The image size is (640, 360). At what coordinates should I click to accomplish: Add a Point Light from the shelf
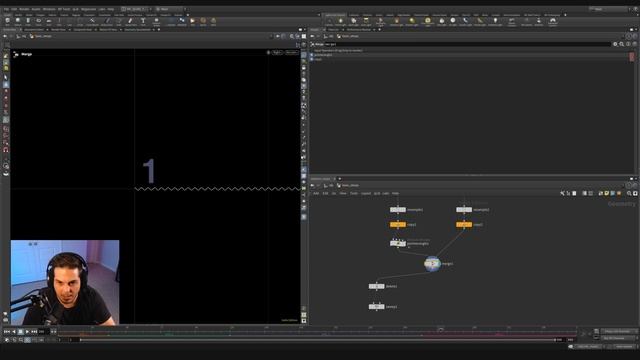point(341,22)
